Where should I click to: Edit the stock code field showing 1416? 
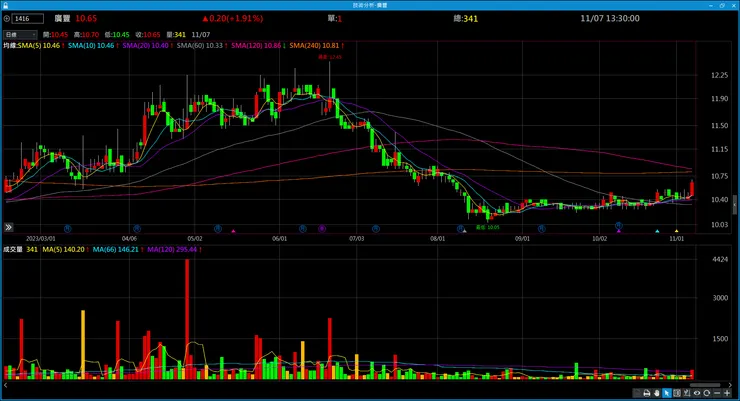(28, 19)
